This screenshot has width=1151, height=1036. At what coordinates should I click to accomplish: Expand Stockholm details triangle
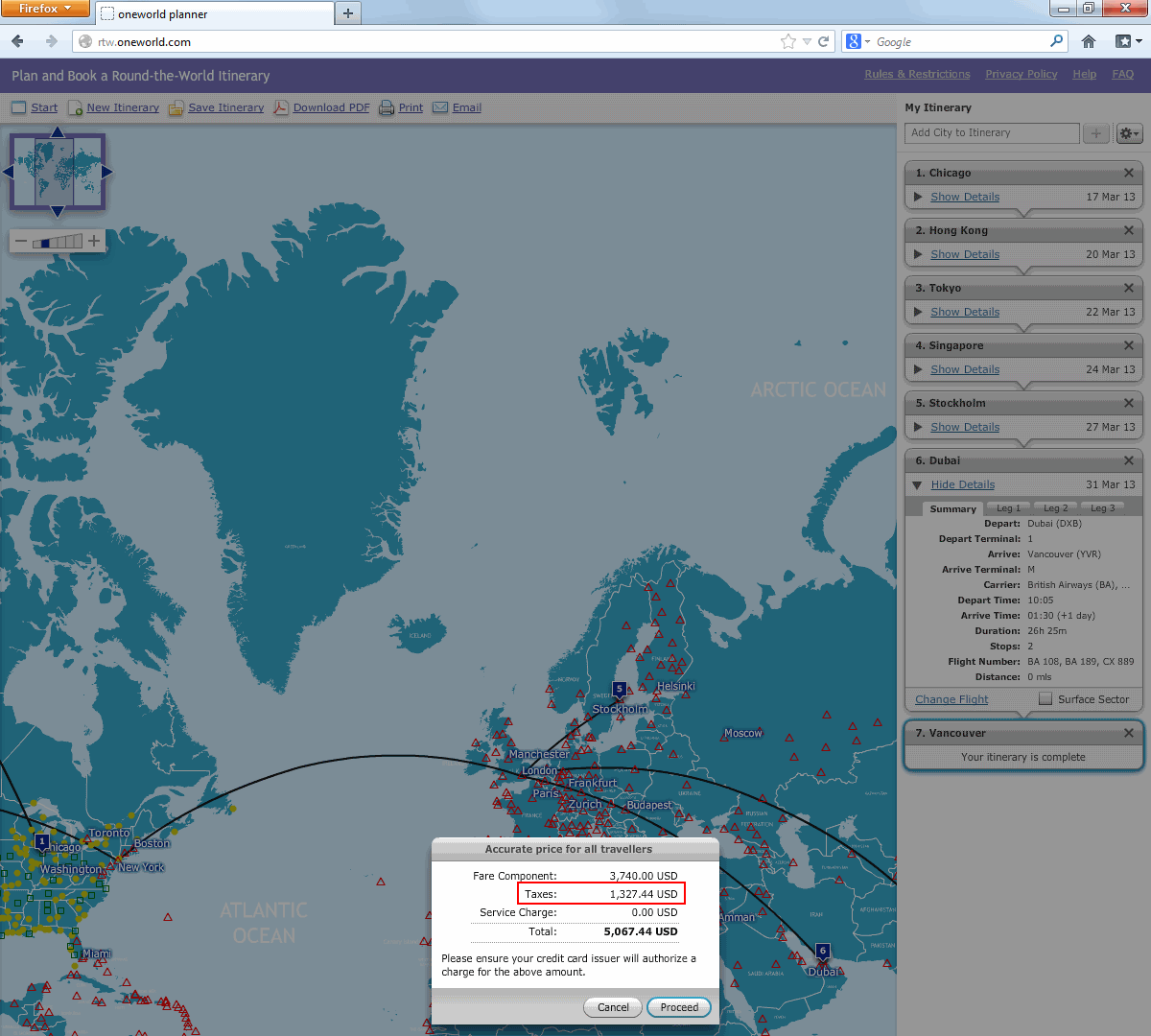pos(918,427)
